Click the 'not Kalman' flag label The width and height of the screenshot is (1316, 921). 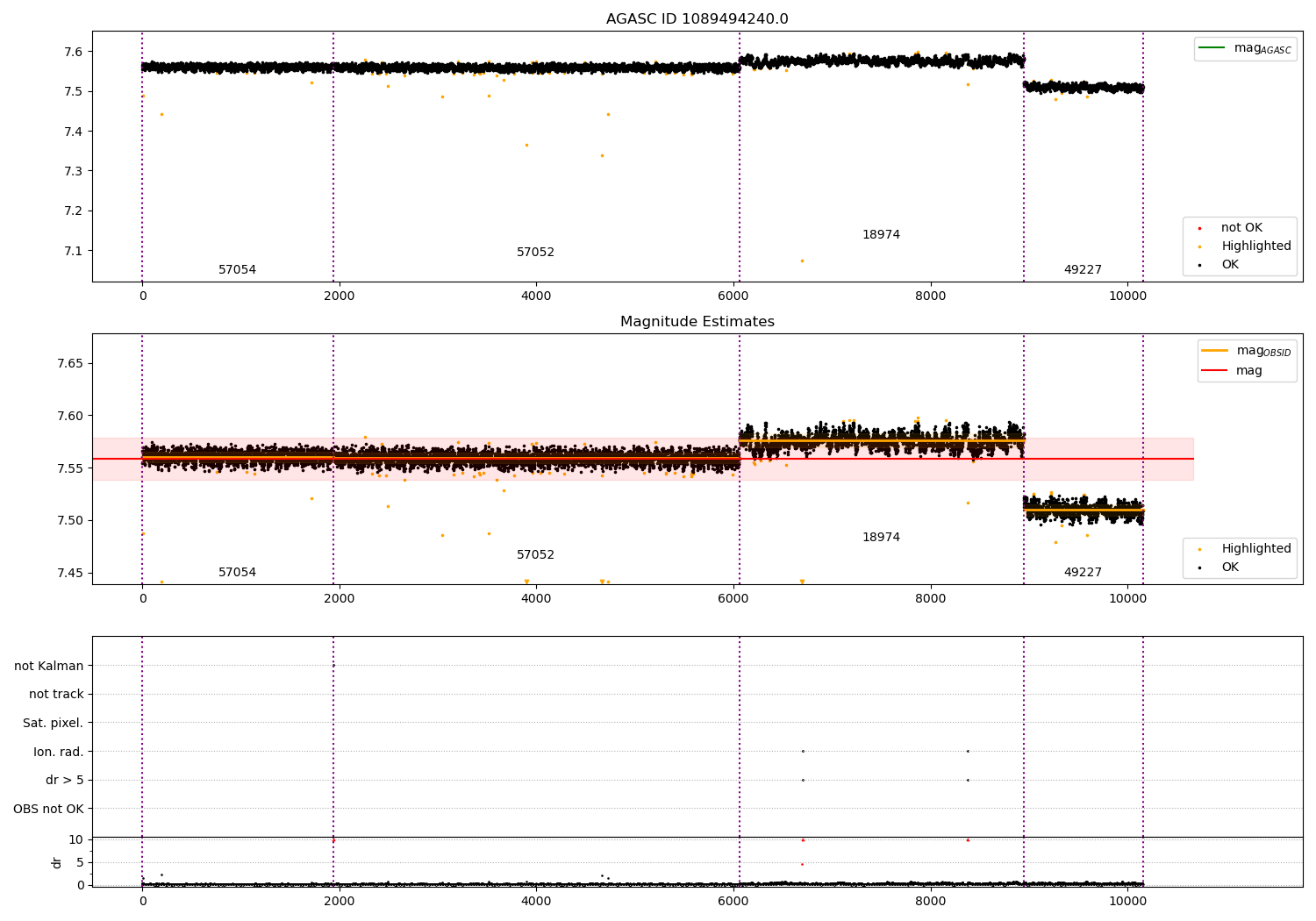pos(49,667)
